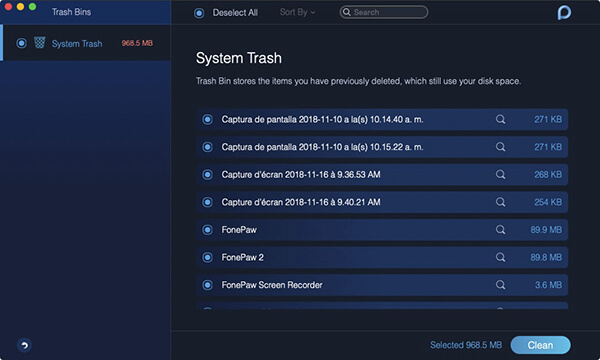
Task: Preview Captura de pantalla 10.14.40 with magnifier
Action: pyautogui.click(x=501, y=119)
